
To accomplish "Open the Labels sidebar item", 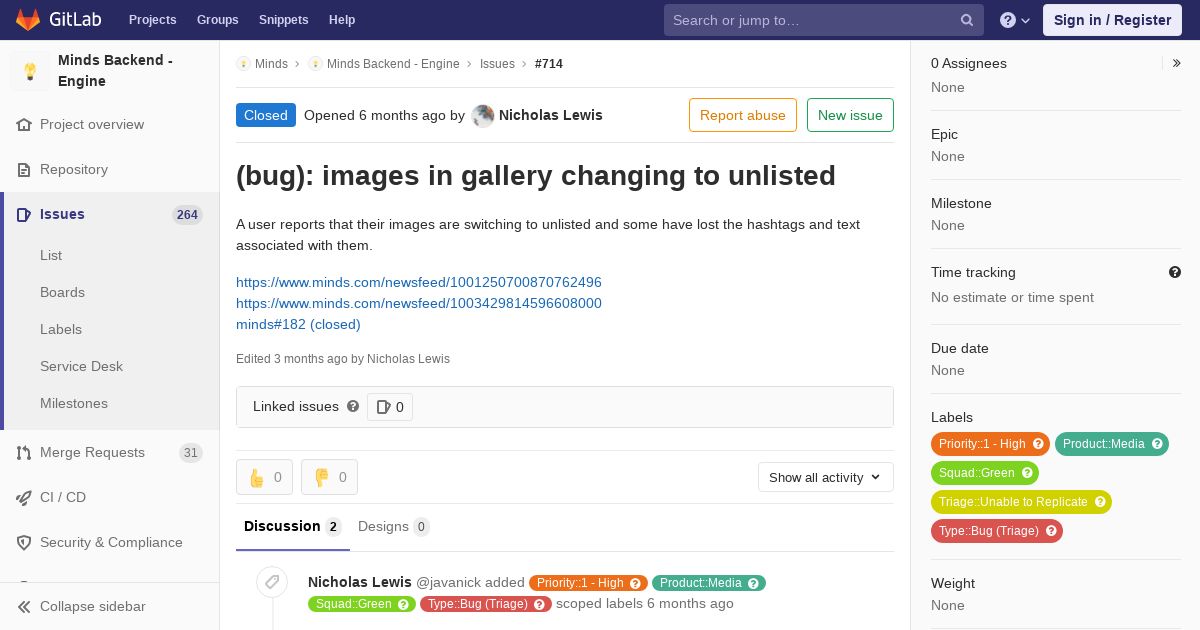I will pyautogui.click(x=61, y=330).
